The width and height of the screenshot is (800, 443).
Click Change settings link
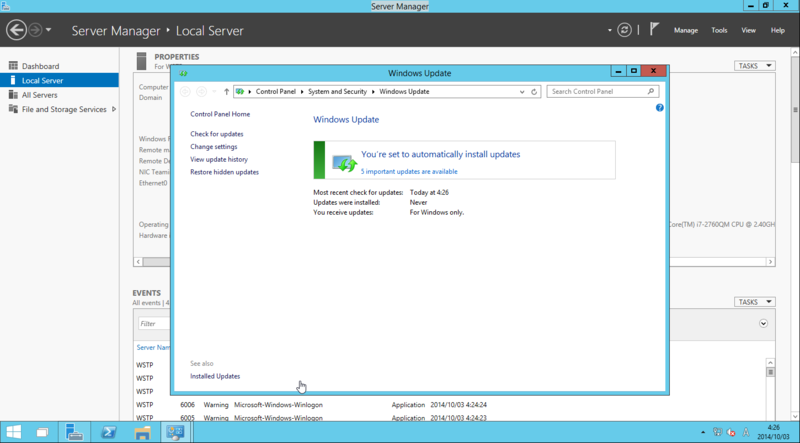214,147
